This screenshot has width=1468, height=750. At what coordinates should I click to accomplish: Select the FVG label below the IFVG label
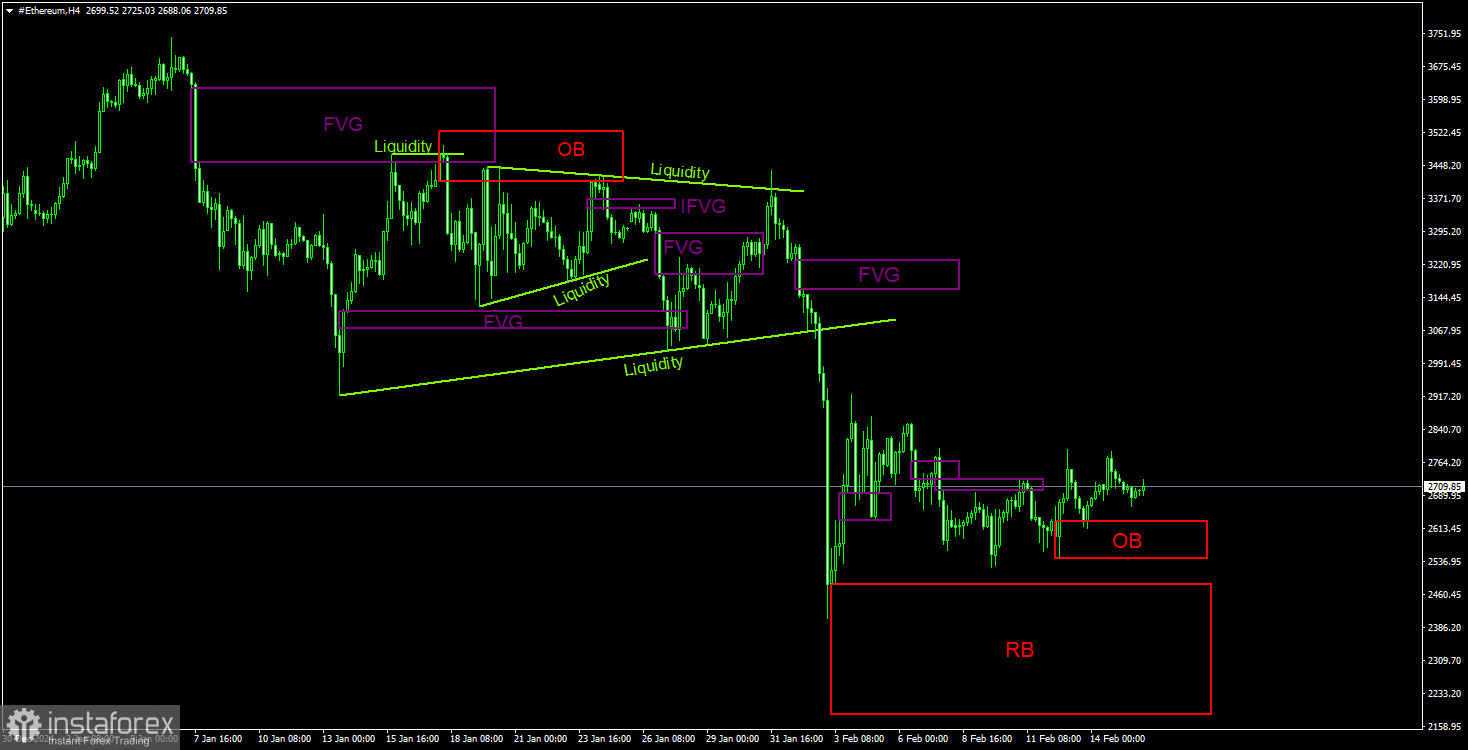pos(683,246)
